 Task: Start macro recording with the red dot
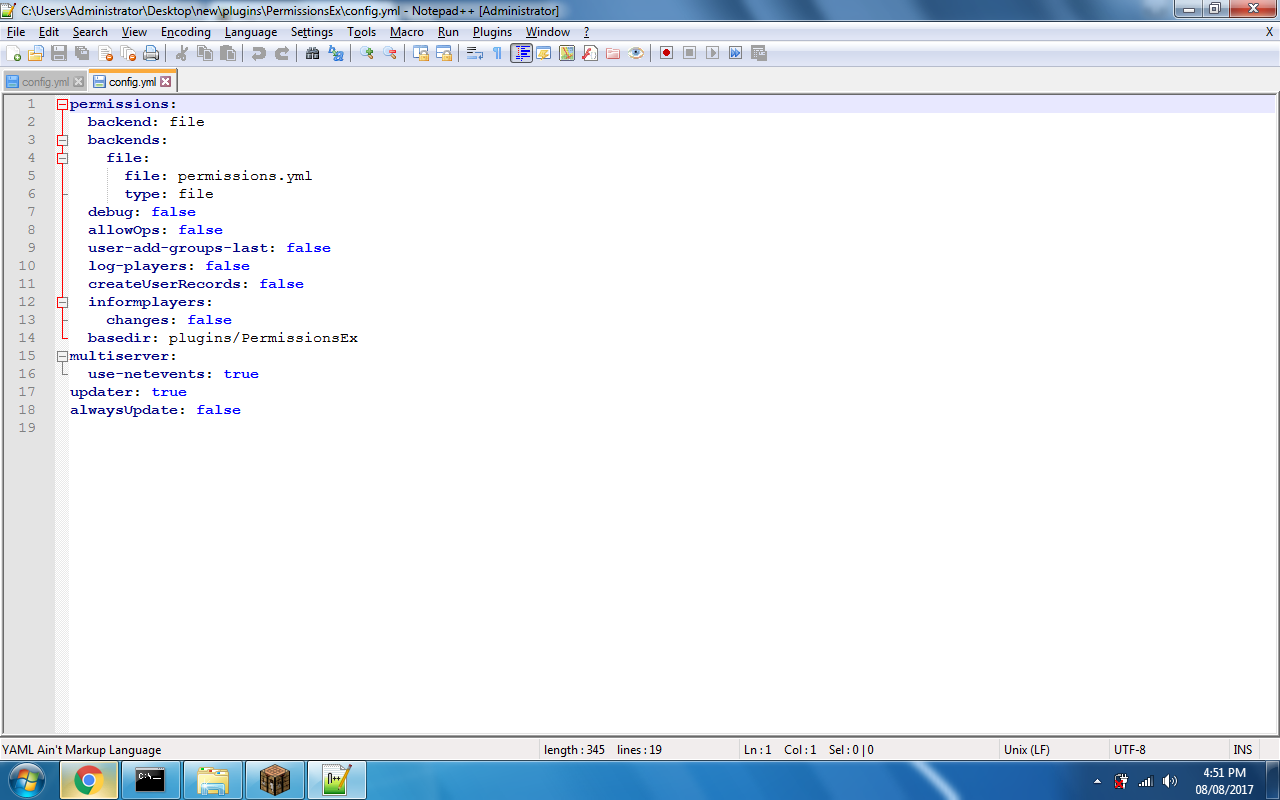pos(666,53)
